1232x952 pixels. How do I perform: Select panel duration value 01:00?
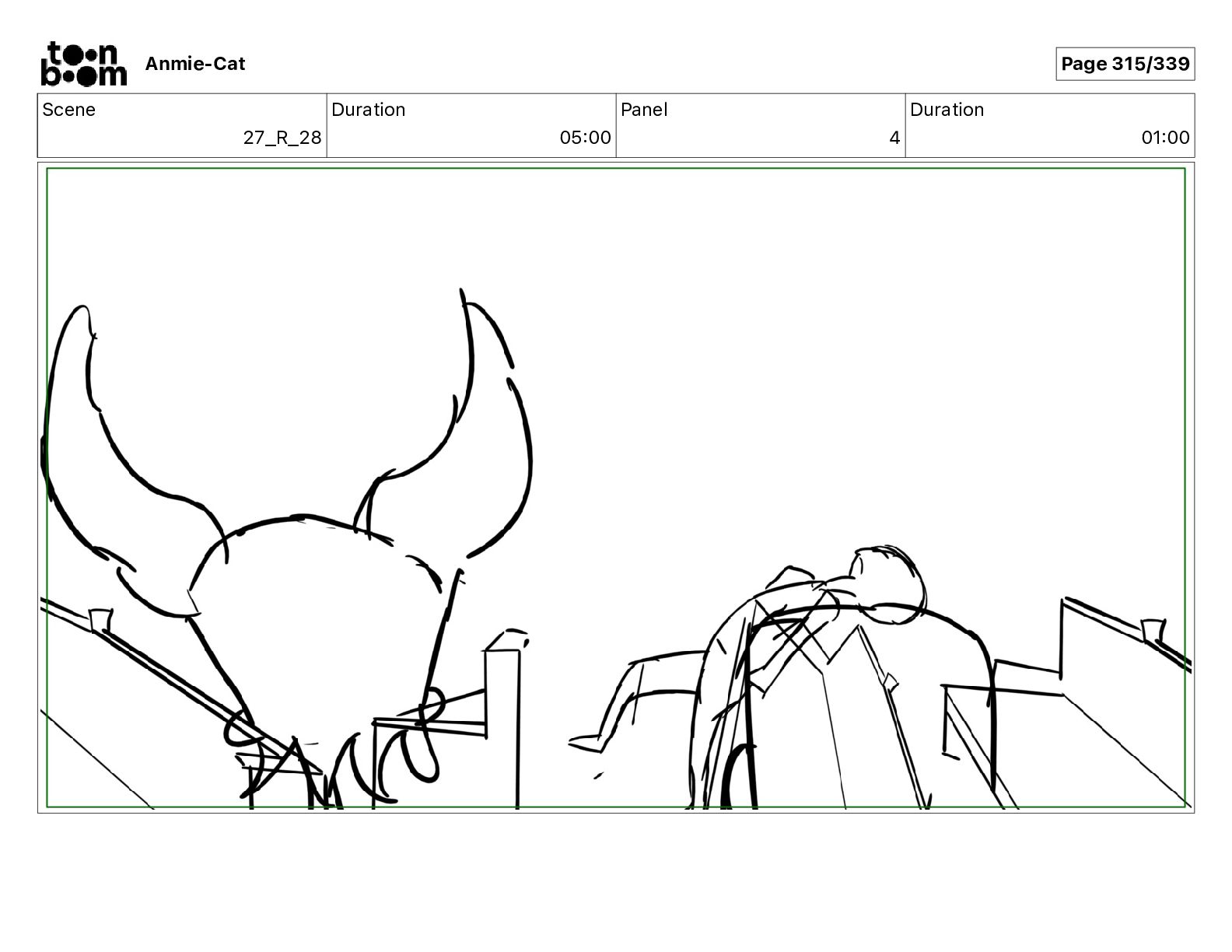[1165, 138]
